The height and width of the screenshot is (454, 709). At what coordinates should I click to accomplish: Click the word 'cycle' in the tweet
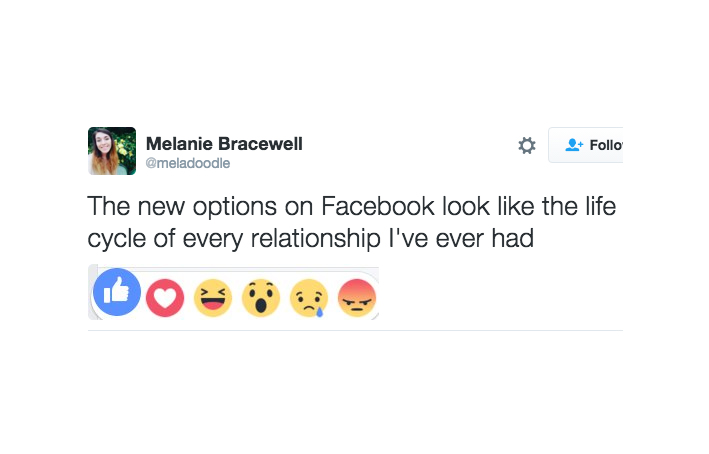click(x=117, y=240)
